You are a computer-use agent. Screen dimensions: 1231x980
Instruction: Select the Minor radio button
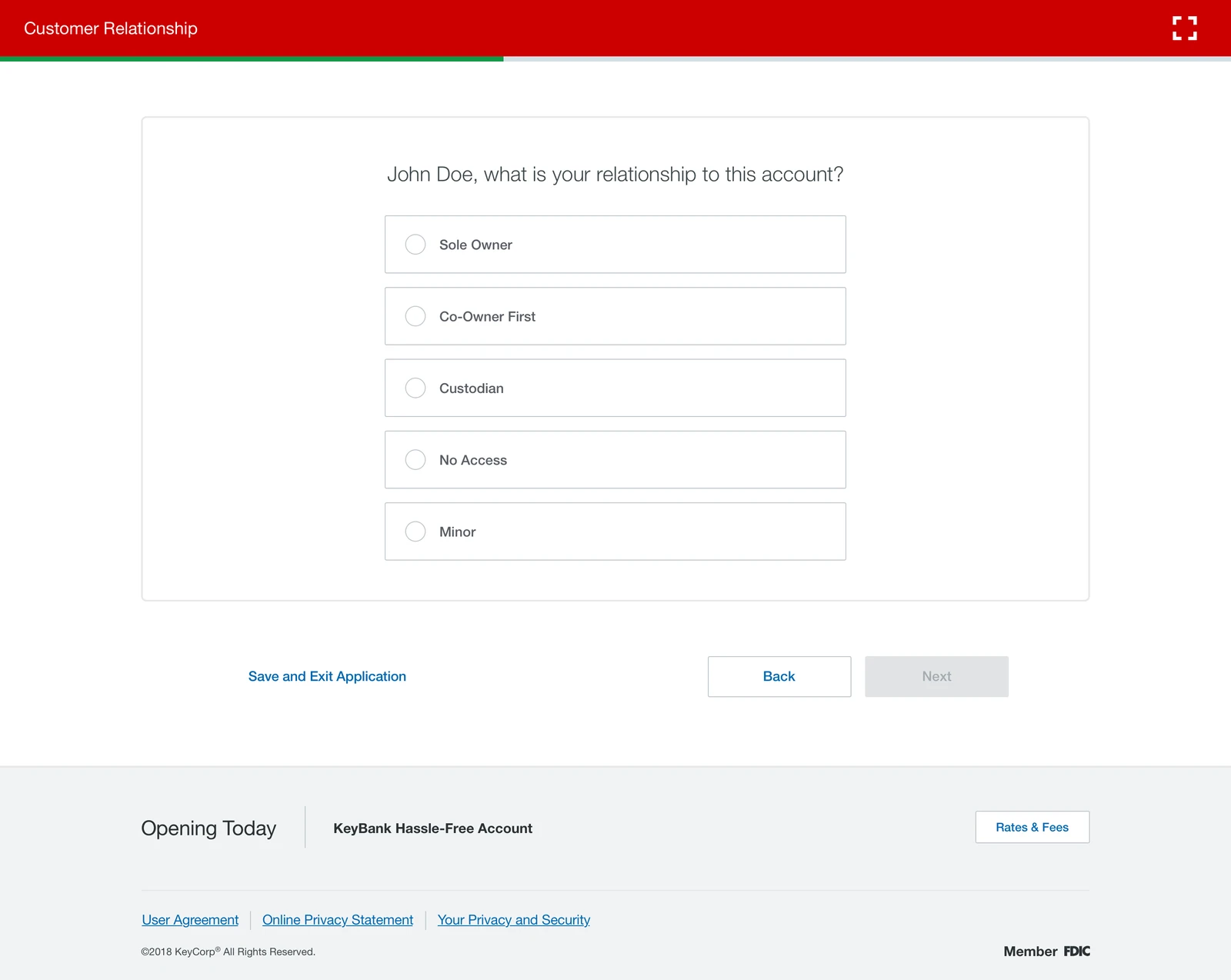click(x=415, y=532)
